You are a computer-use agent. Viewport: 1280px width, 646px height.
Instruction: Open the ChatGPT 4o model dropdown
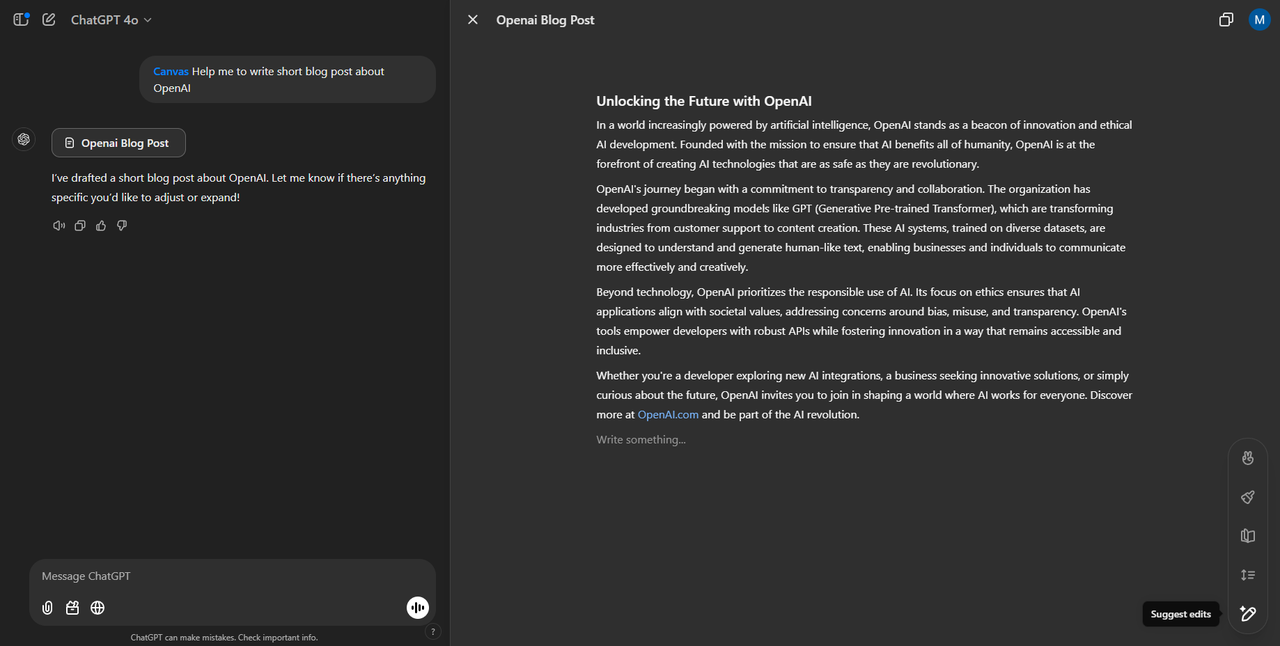point(111,20)
